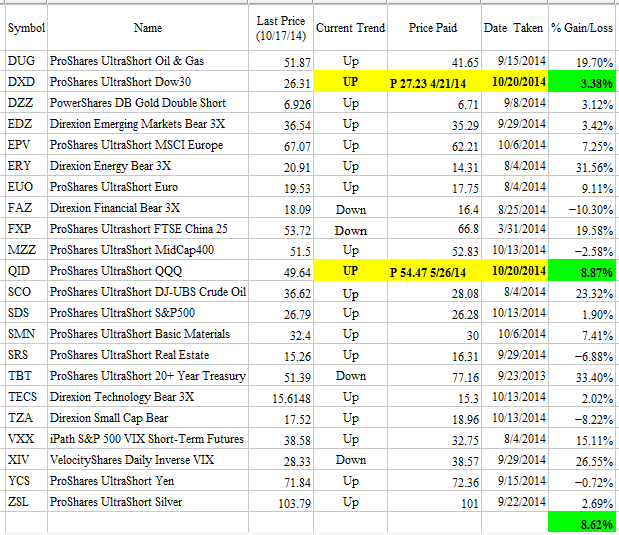Click the Current Trend header cell
Image resolution: width=619 pixels, height=535 pixels.
pyautogui.click(x=350, y=28)
